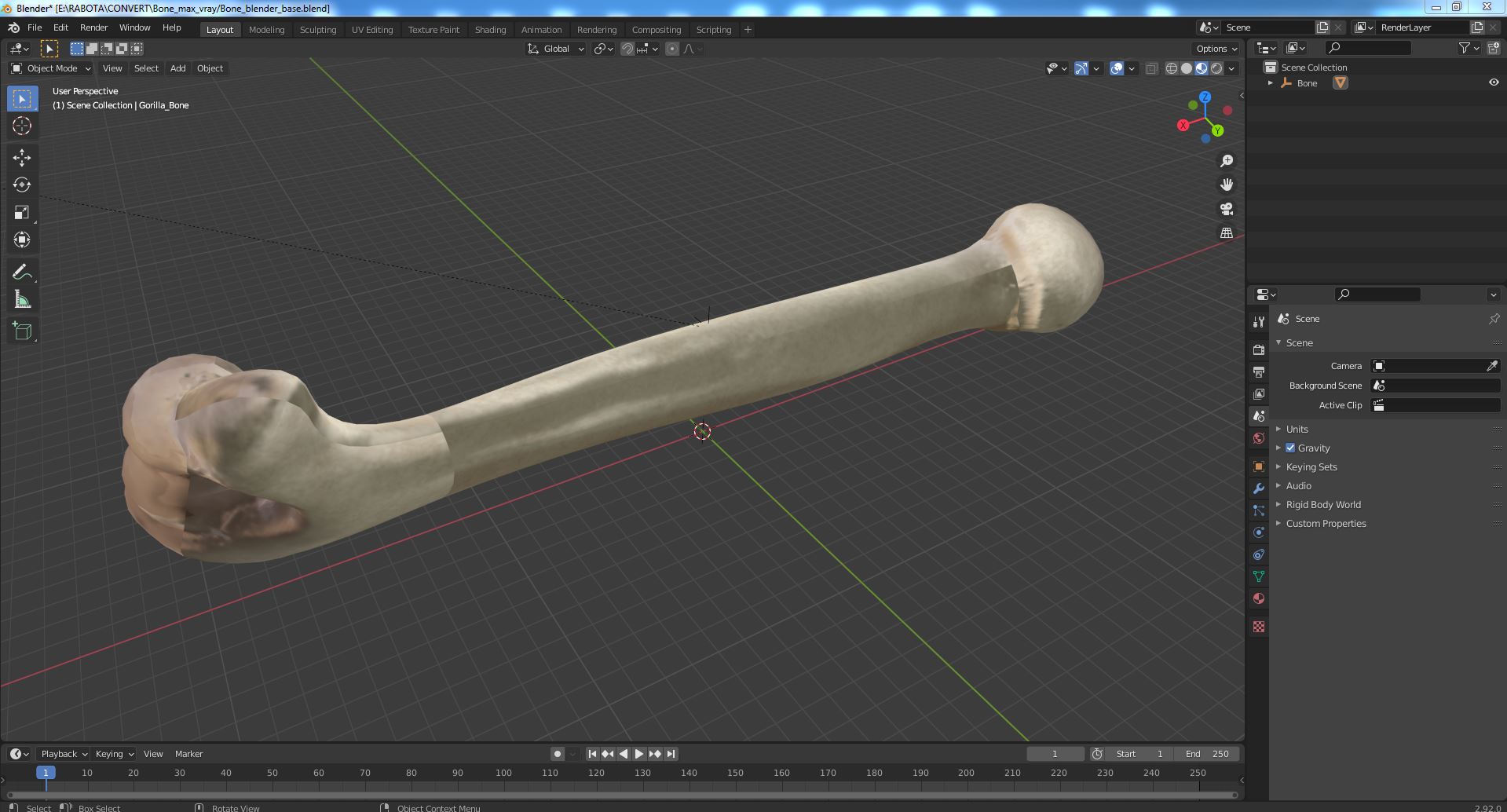Switch perspective/orthographic grid icon
The image size is (1507, 812).
1227,232
